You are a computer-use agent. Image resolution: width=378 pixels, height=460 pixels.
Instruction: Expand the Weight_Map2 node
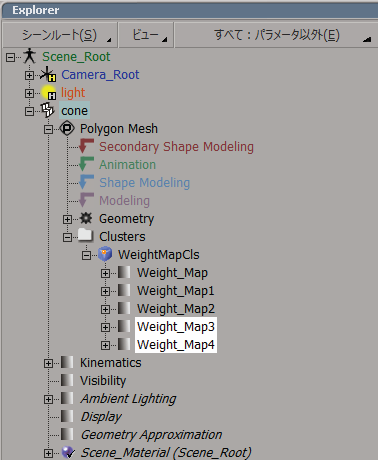pos(105,309)
